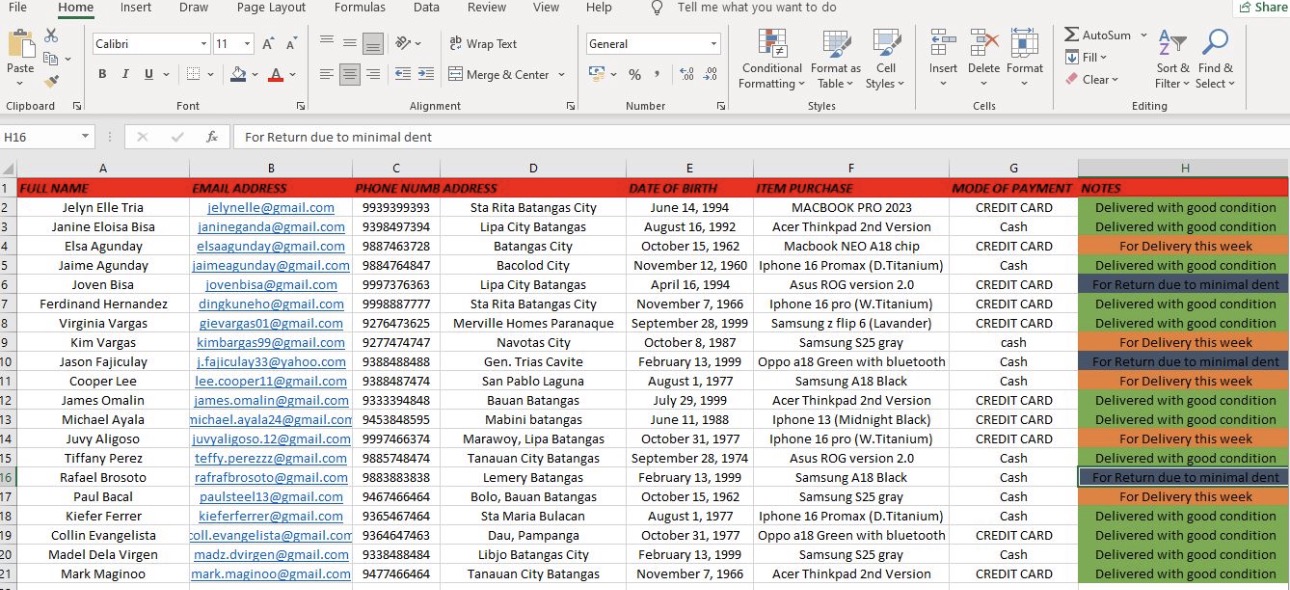Viewport: 1290px width, 590px height.
Task: Click the formula bar text
Action: pos(338,137)
